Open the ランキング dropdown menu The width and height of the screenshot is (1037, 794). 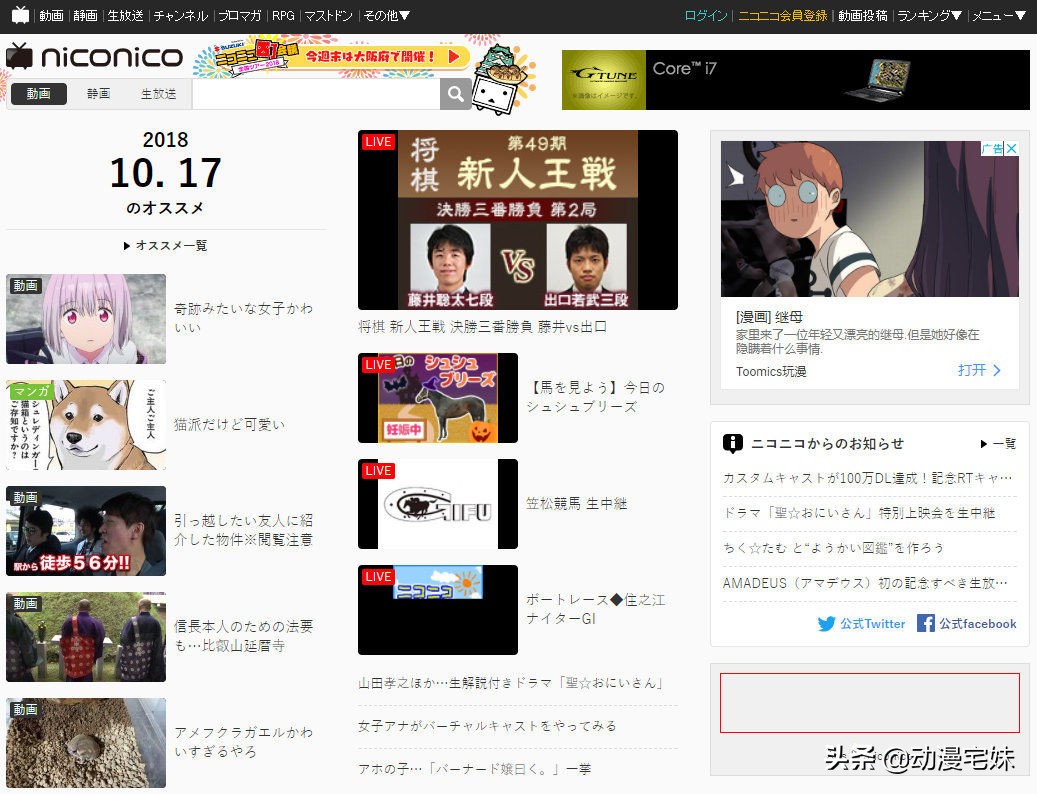929,15
